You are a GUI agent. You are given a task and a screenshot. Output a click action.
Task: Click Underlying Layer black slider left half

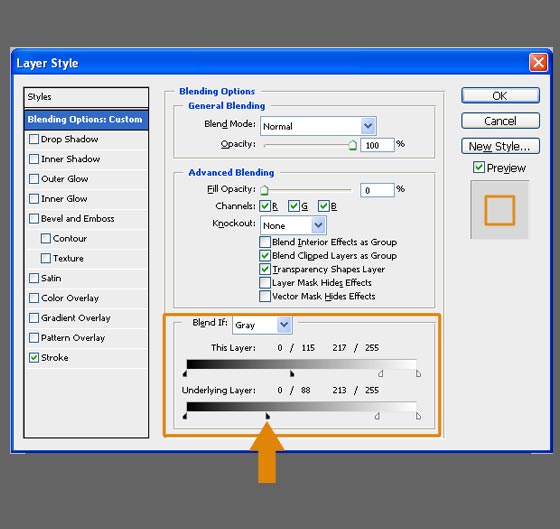pos(185,416)
